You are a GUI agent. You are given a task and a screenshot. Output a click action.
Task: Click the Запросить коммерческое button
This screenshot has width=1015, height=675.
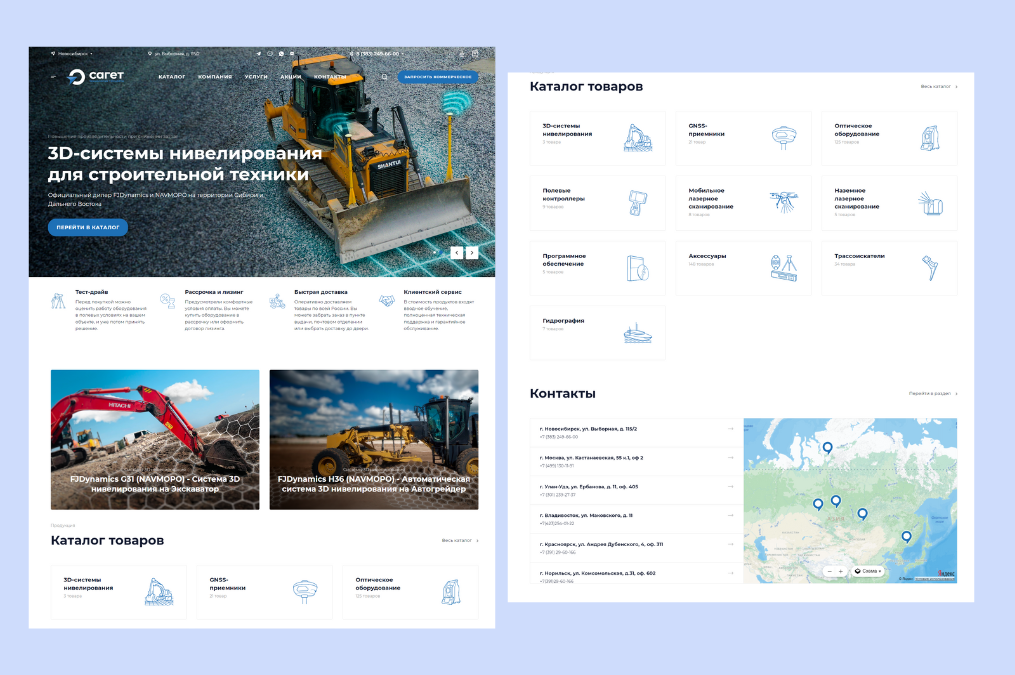point(438,76)
